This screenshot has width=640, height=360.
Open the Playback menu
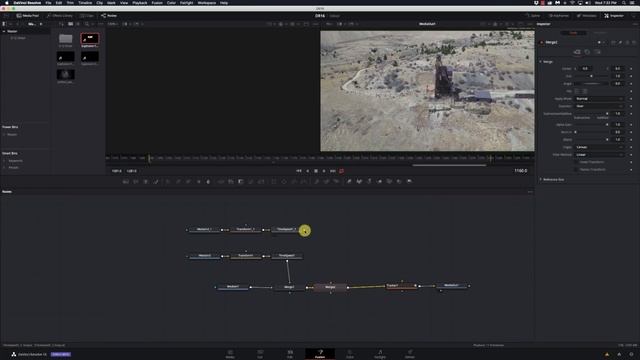(x=140, y=3)
